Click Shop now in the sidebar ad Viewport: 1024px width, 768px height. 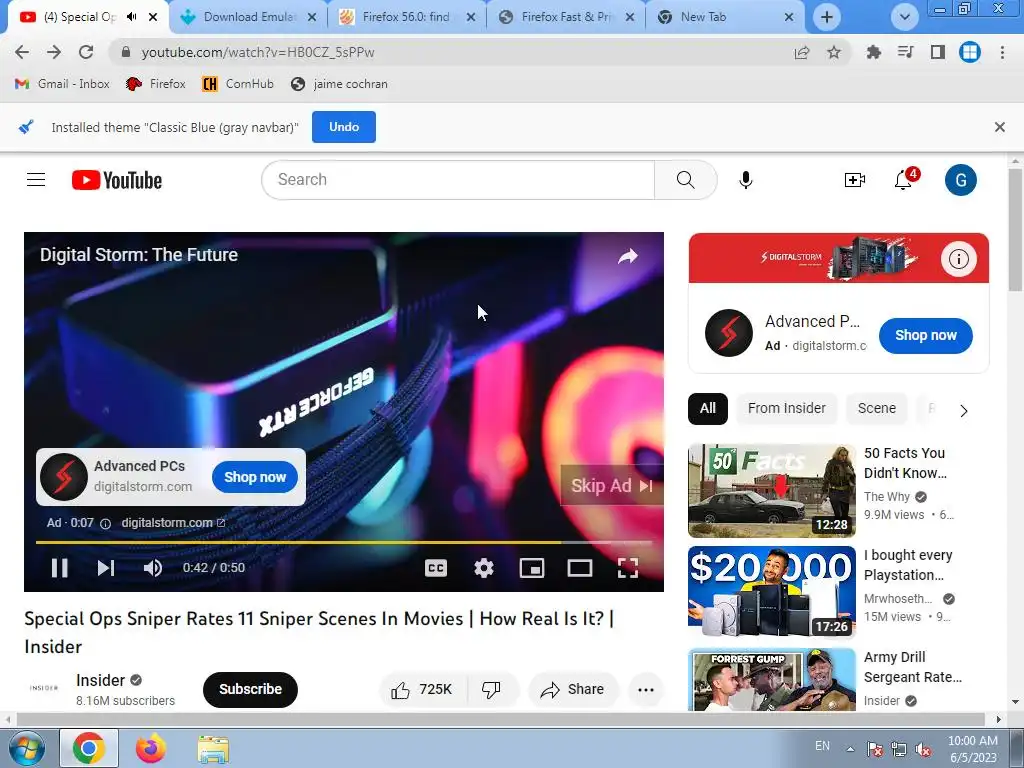pos(925,336)
